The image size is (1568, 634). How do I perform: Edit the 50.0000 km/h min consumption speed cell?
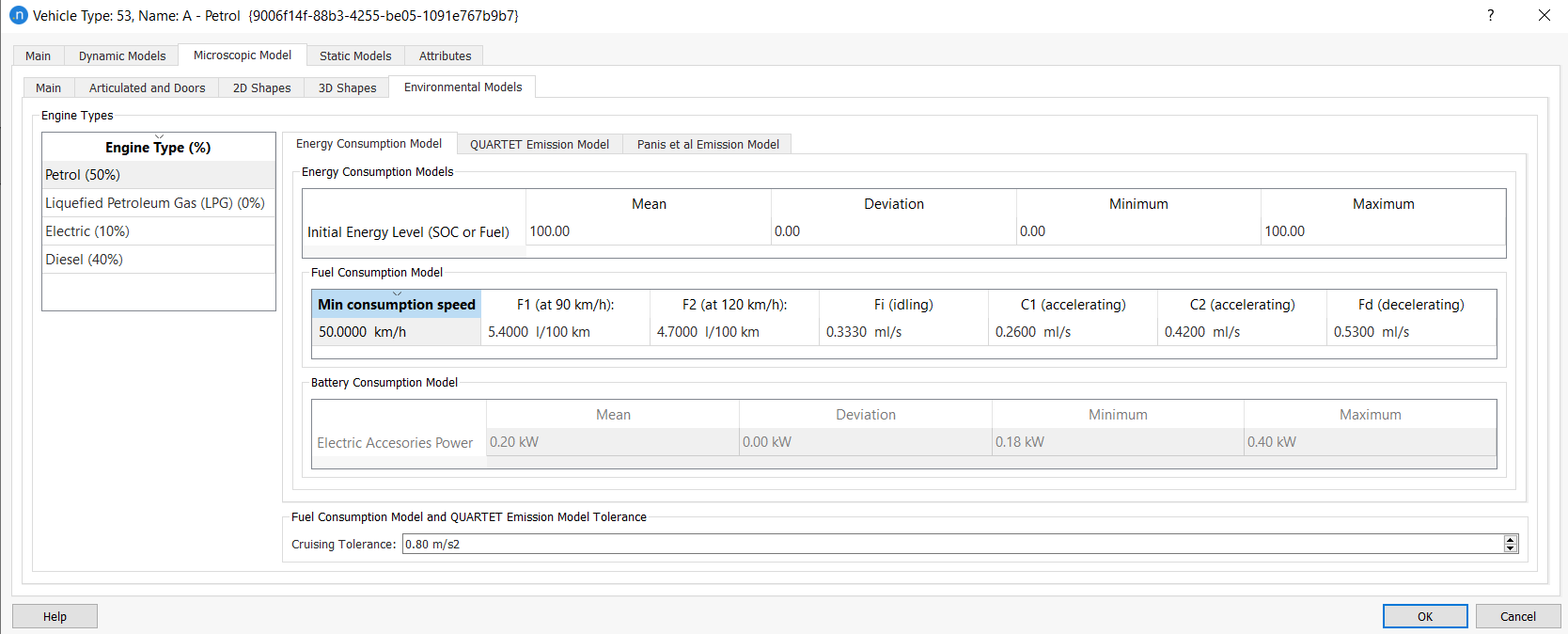tap(397, 332)
